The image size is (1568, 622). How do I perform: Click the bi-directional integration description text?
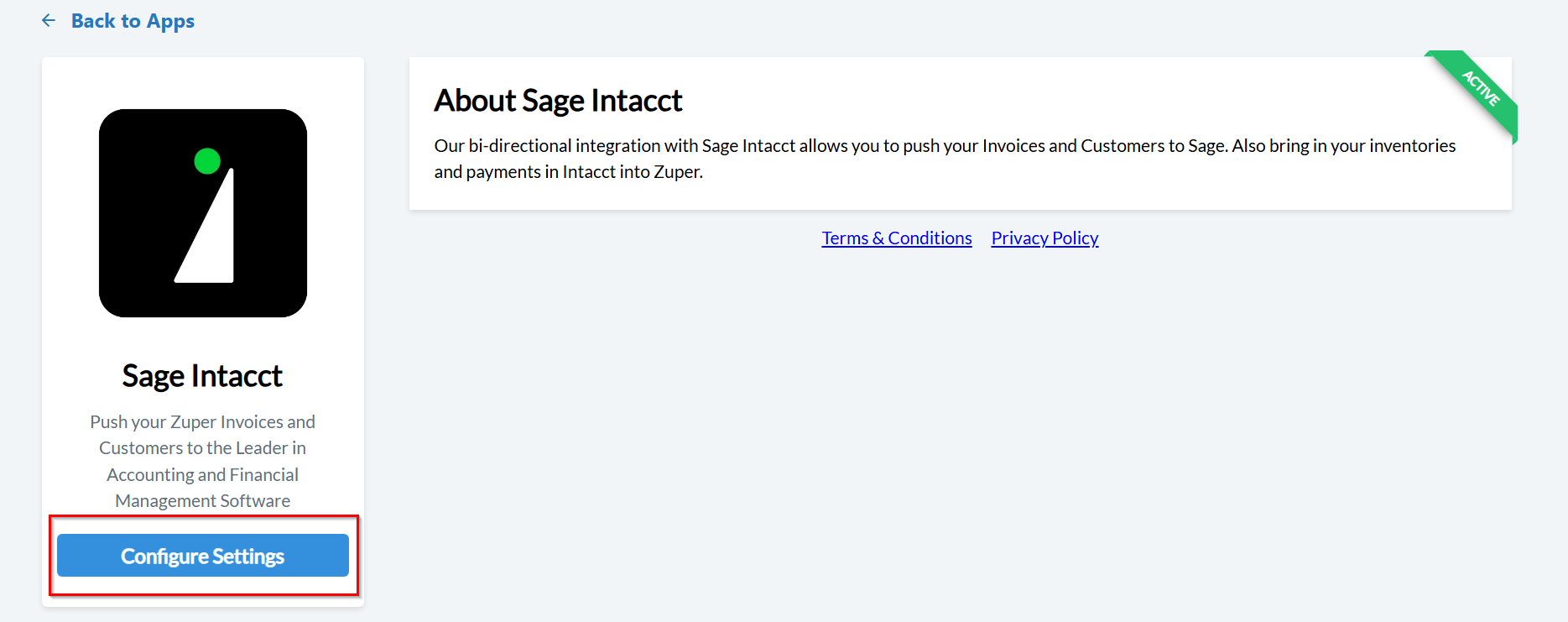945,159
